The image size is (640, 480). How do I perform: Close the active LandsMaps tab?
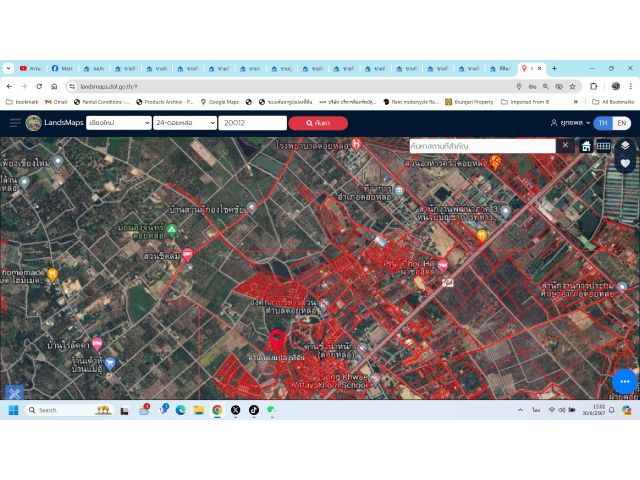pyautogui.click(x=539, y=68)
